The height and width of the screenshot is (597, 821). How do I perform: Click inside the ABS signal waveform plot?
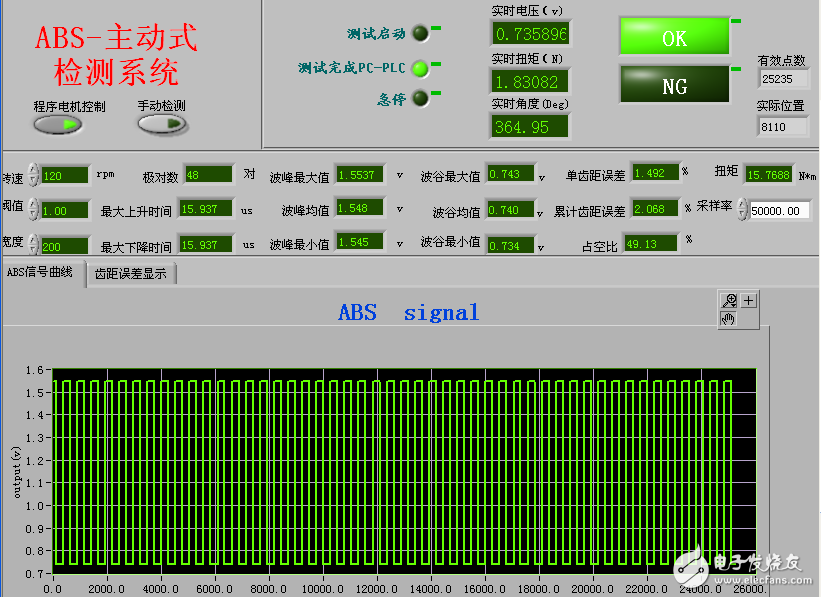[x=400, y=470]
